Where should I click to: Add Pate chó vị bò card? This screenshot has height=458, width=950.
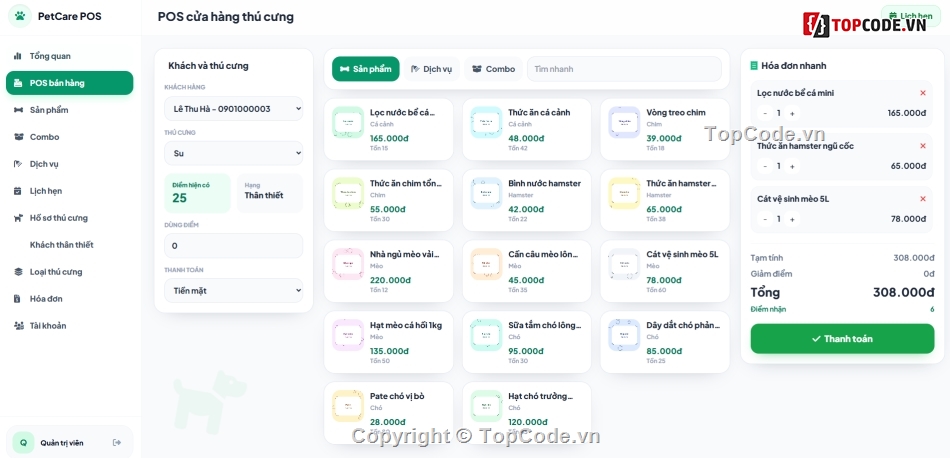coord(388,413)
